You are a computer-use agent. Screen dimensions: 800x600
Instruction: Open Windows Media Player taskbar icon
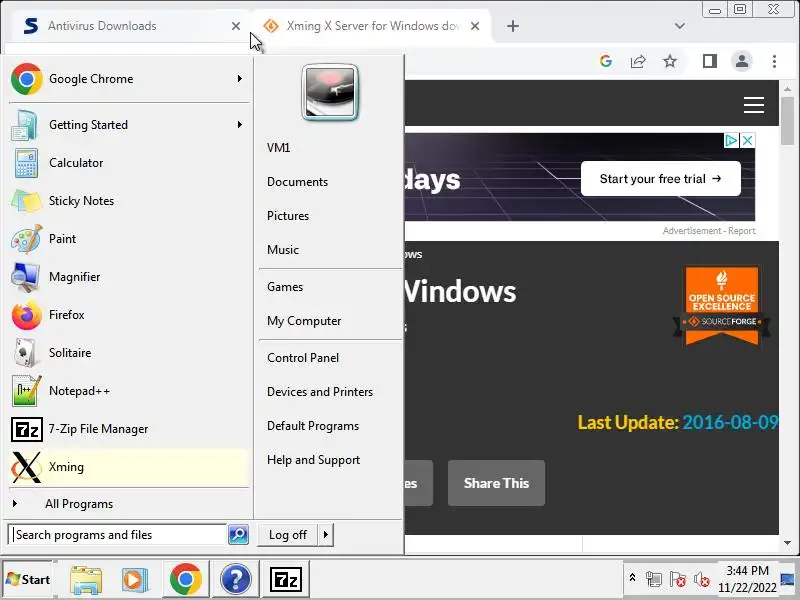pos(135,579)
